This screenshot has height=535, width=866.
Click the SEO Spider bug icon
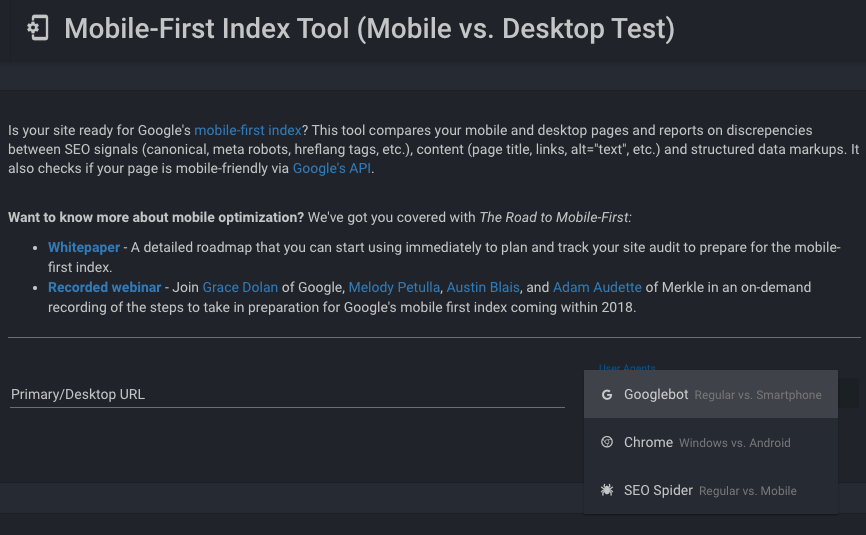[606, 490]
